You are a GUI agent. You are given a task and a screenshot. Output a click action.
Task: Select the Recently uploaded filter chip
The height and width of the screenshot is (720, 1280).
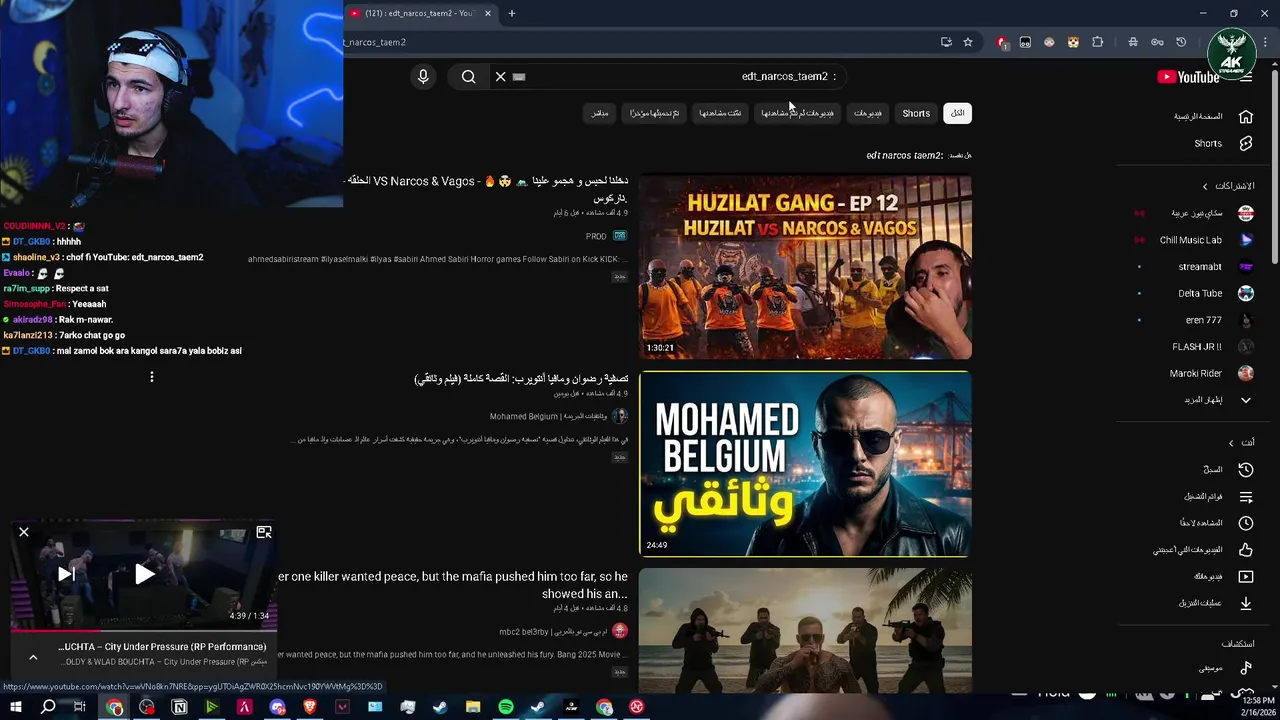654,113
